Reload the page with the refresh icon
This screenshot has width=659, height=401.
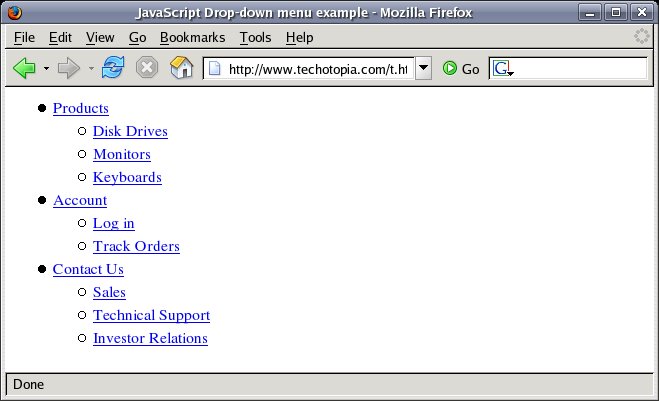[x=113, y=69]
